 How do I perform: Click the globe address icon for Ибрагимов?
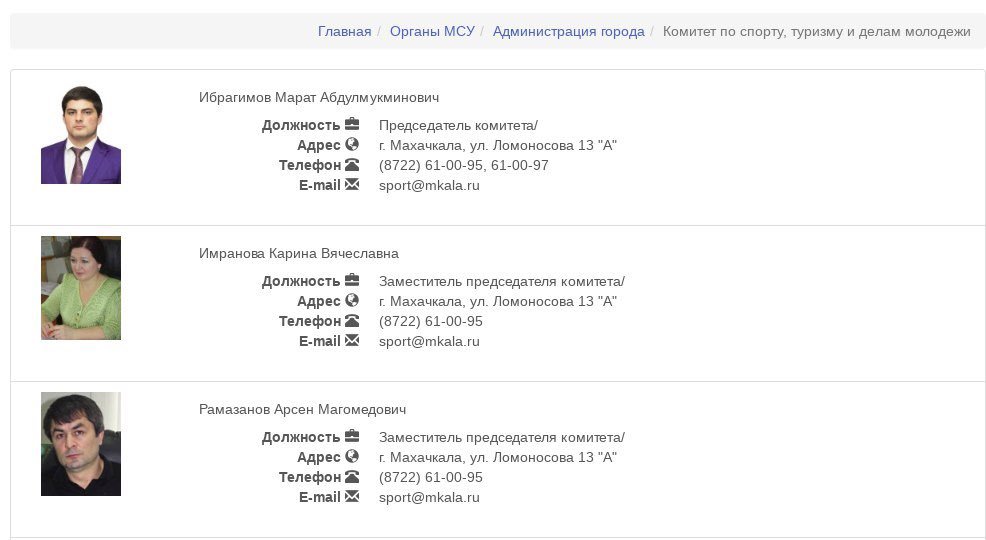tap(352, 145)
